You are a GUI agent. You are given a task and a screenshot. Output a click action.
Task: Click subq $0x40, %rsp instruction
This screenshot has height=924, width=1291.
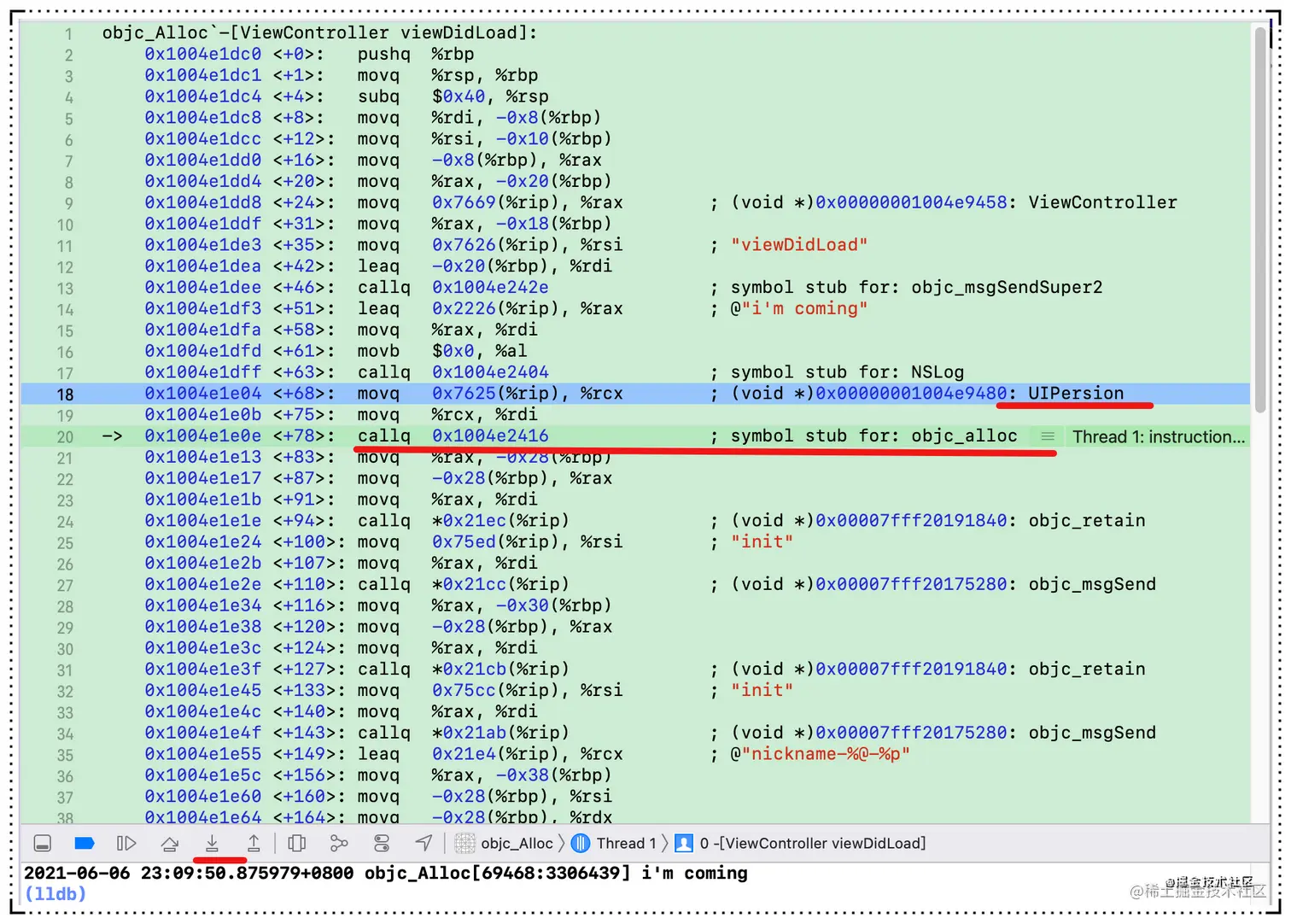click(453, 96)
